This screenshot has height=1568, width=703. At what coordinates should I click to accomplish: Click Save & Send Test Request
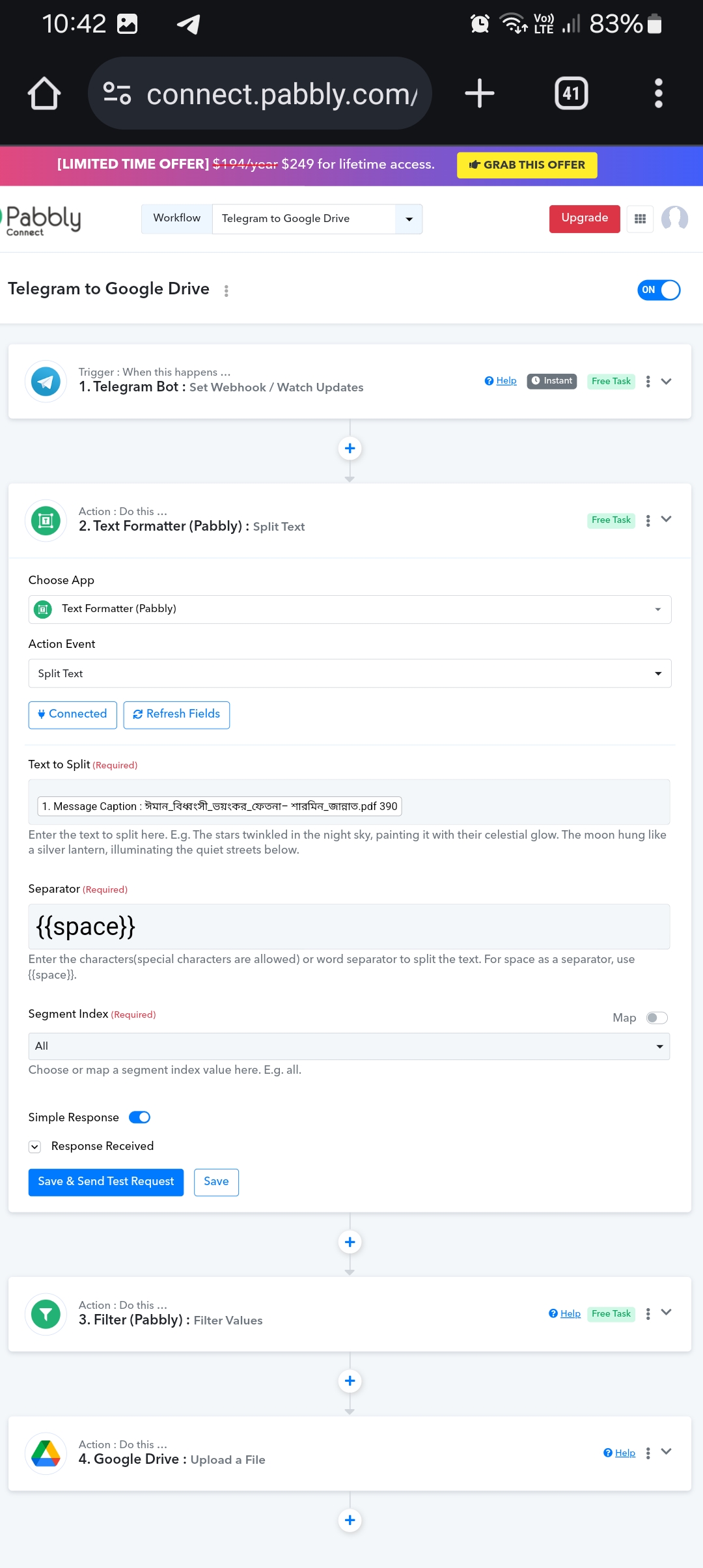[106, 1182]
